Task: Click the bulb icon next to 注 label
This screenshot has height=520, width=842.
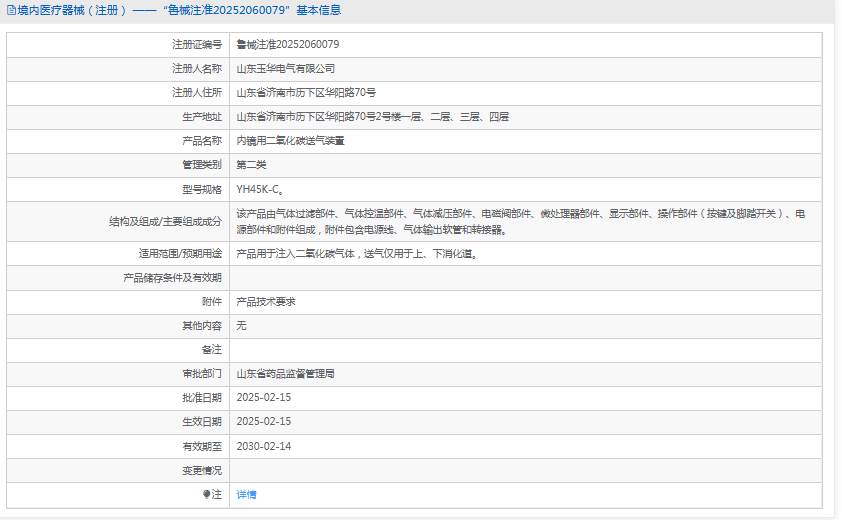Action: [x=207, y=494]
